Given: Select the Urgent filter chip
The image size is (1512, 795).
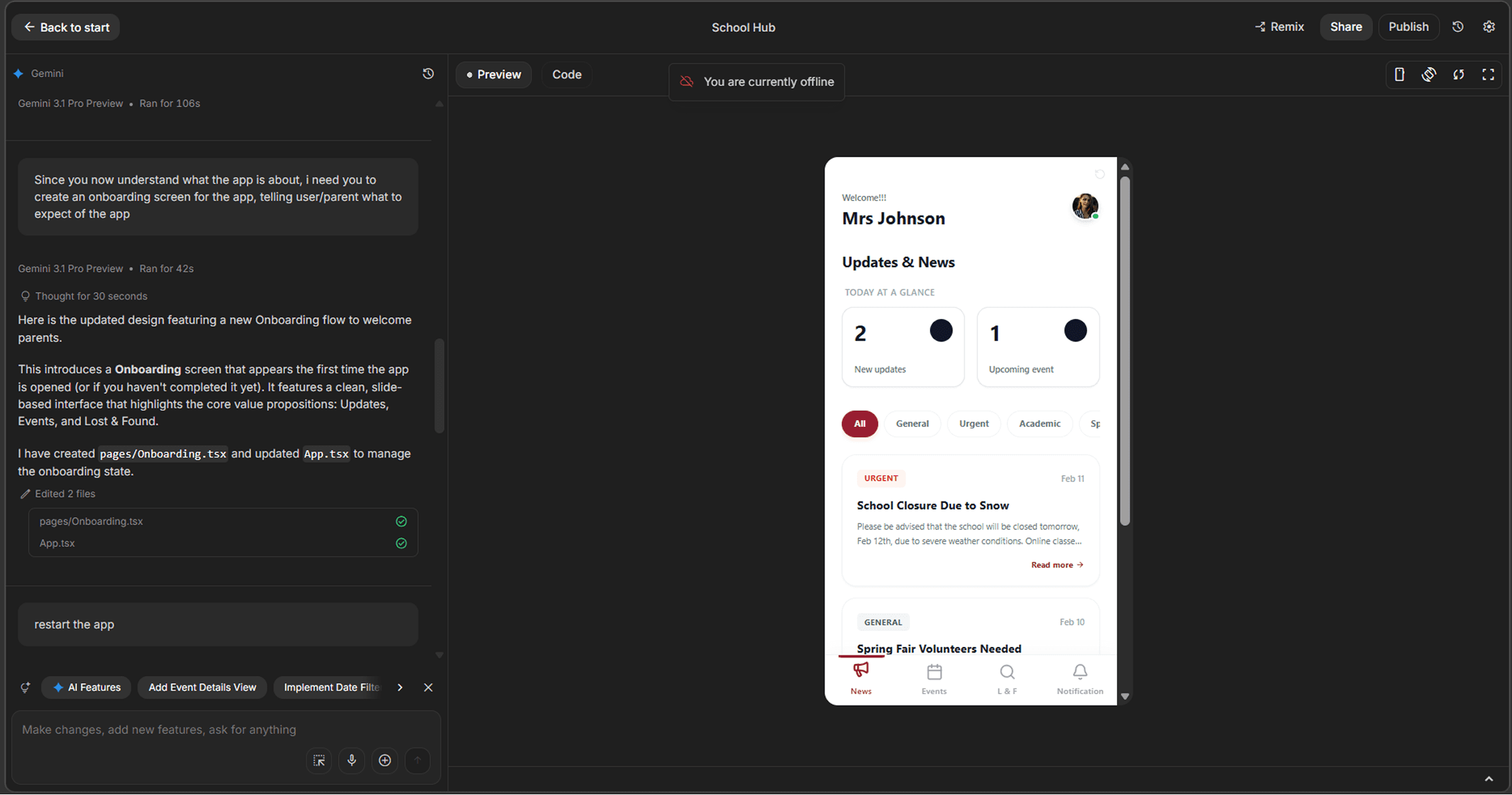Looking at the screenshot, I should coord(973,424).
